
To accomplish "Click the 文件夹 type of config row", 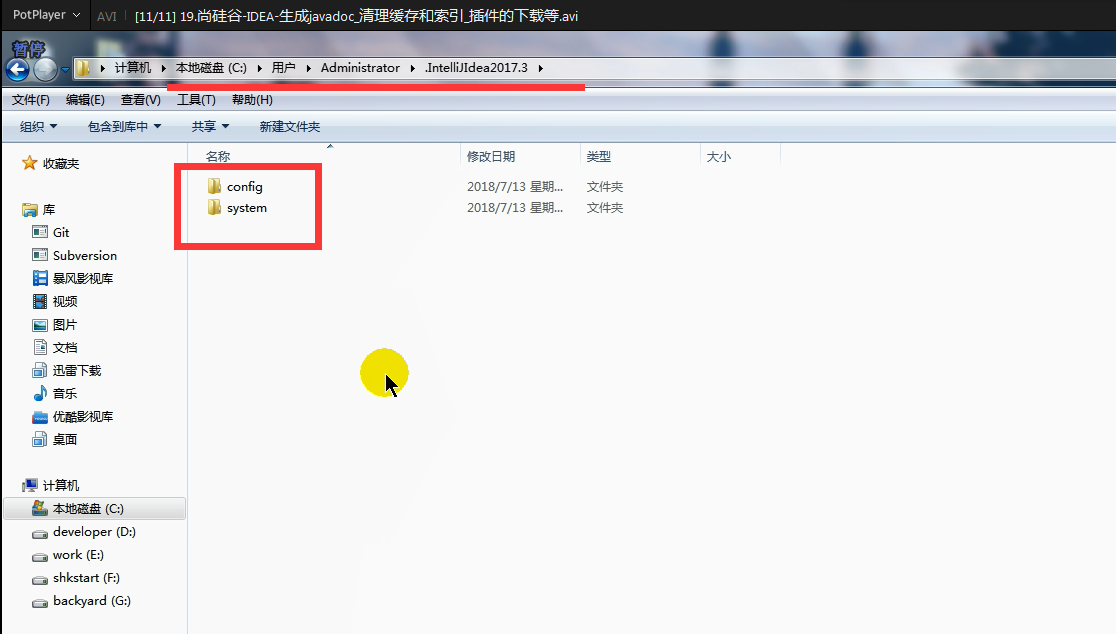I will pyautogui.click(x=604, y=186).
